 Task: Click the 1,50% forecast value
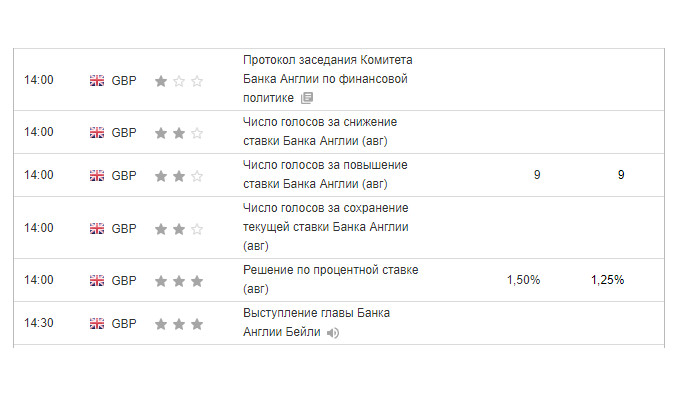523,280
